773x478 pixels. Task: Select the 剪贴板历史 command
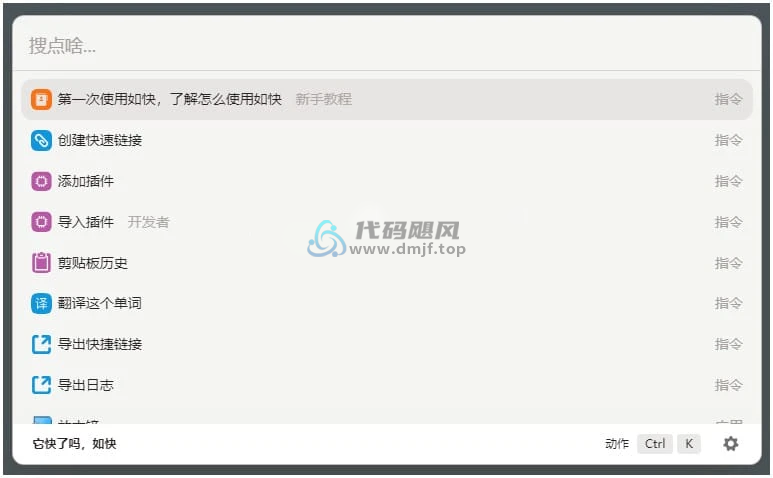click(x=386, y=263)
